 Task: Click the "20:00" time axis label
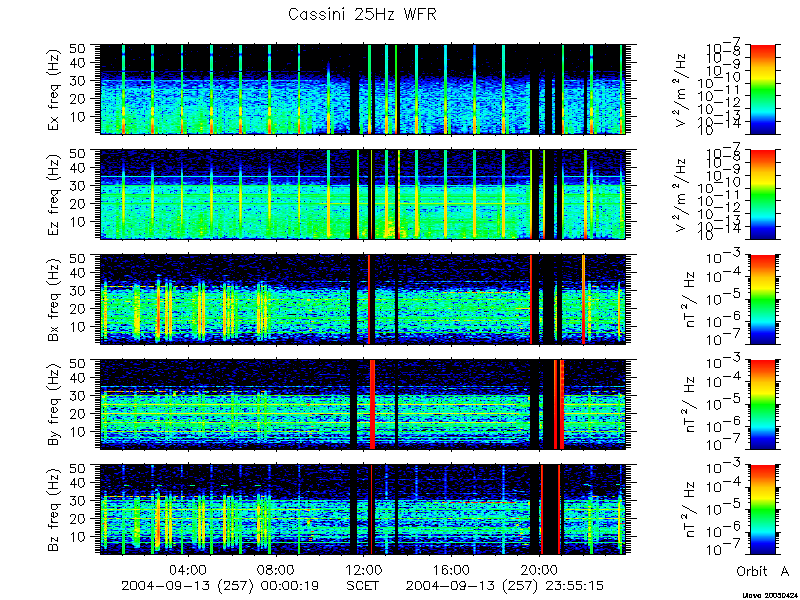coord(539,569)
